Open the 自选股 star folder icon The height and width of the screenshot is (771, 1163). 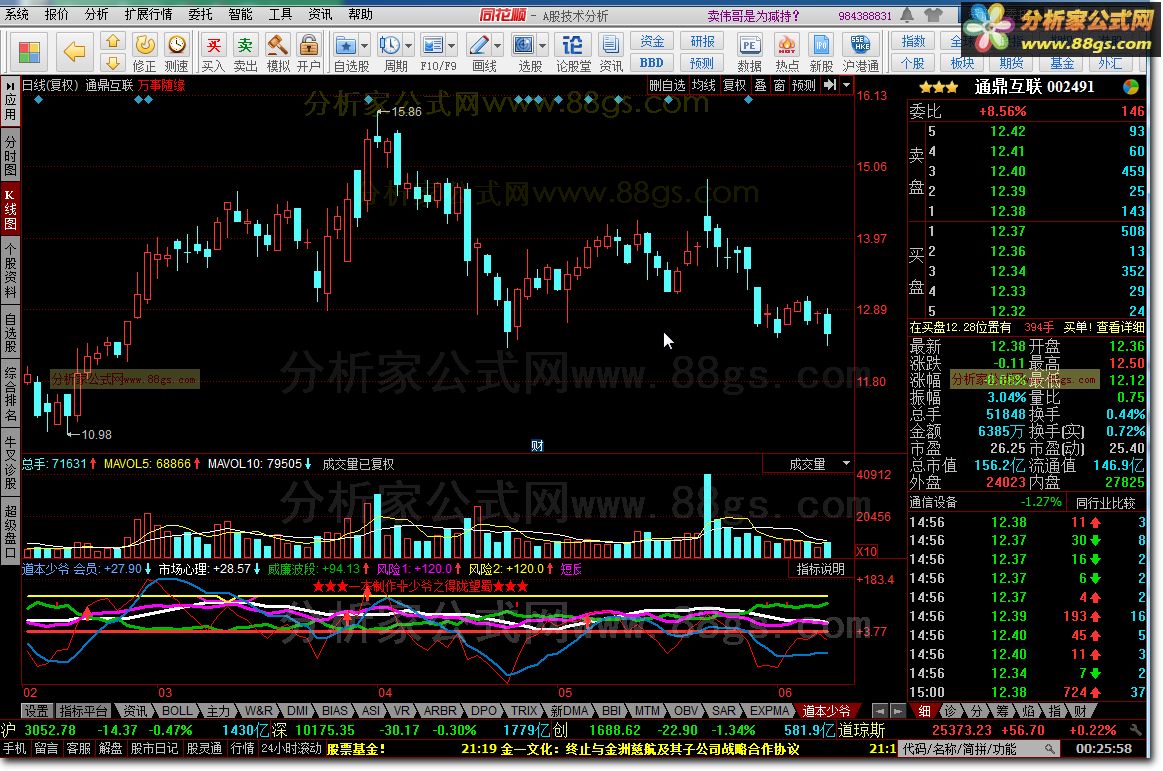pyautogui.click(x=345, y=45)
